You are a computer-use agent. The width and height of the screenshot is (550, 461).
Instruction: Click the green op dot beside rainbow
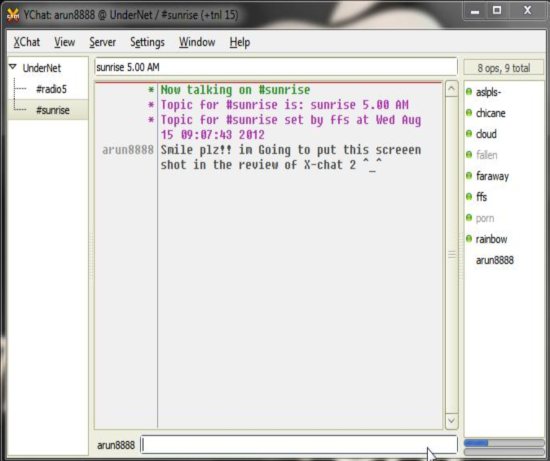[x=469, y=239]
